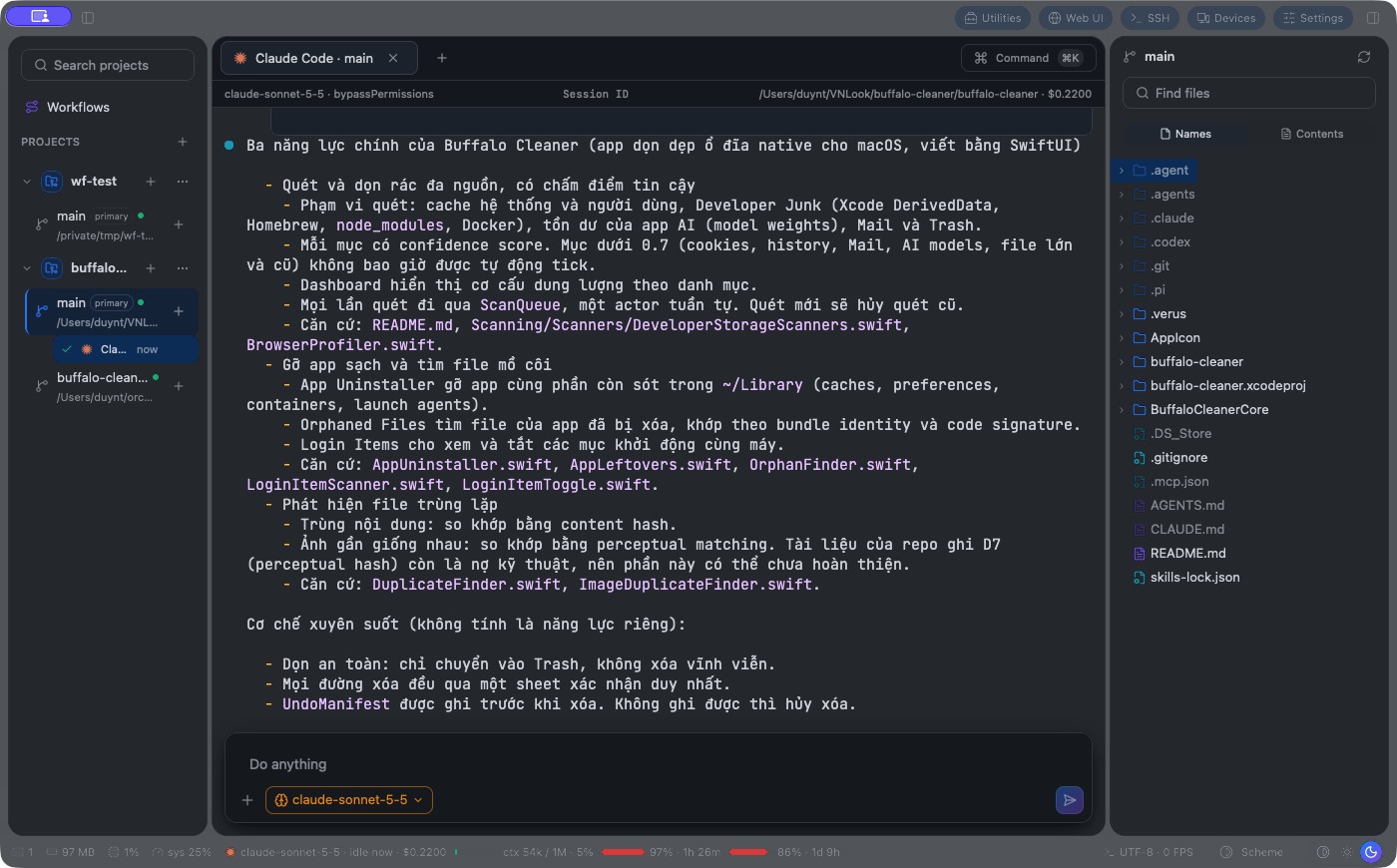Add a new project with PROJECTS plus

click(183, 142)
